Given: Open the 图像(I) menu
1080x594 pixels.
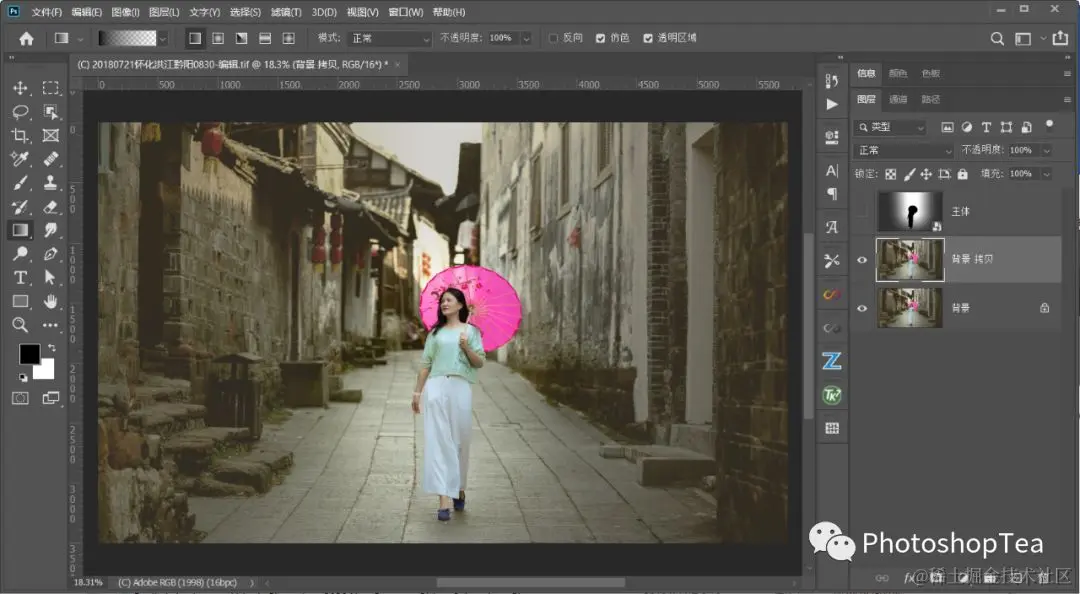Looking at the screenshot, I should tap(125, 12).
